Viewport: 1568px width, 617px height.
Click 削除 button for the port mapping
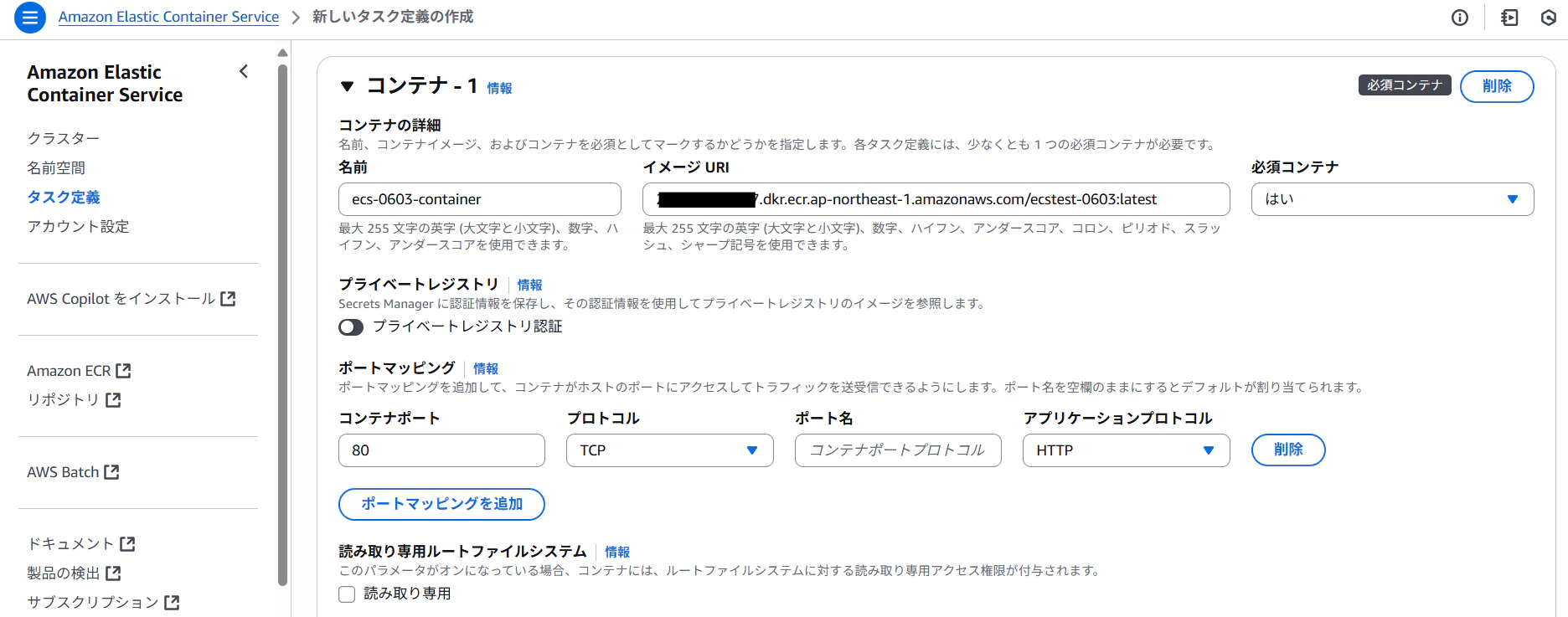click(1288, 450)
